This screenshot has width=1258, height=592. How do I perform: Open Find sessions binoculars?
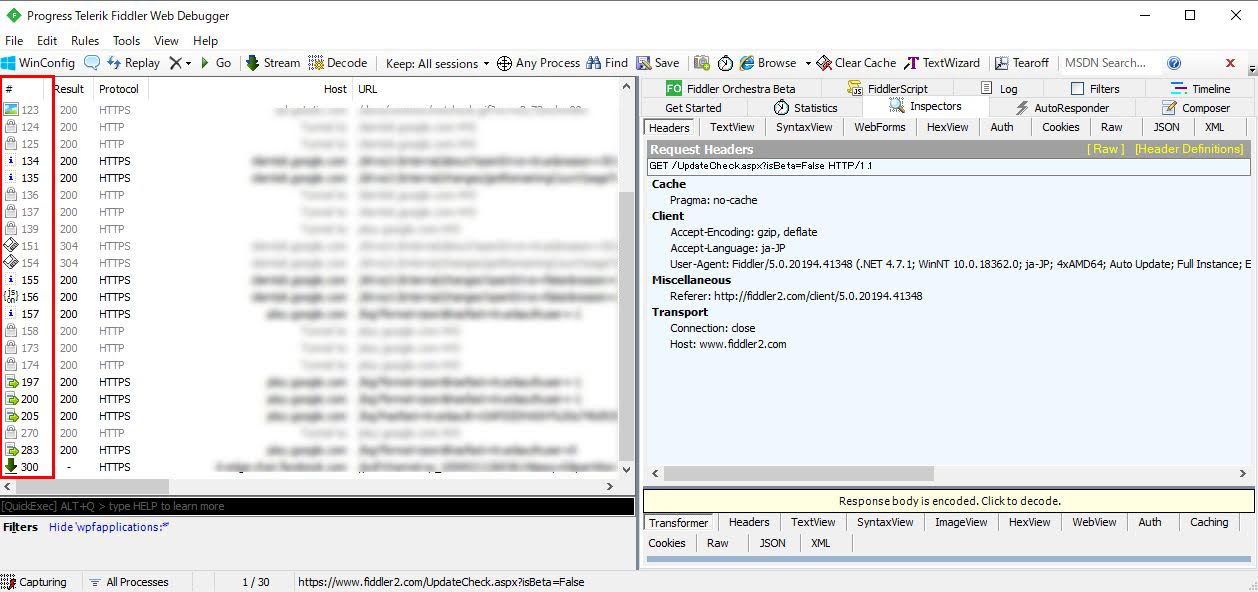pos(608,62)
